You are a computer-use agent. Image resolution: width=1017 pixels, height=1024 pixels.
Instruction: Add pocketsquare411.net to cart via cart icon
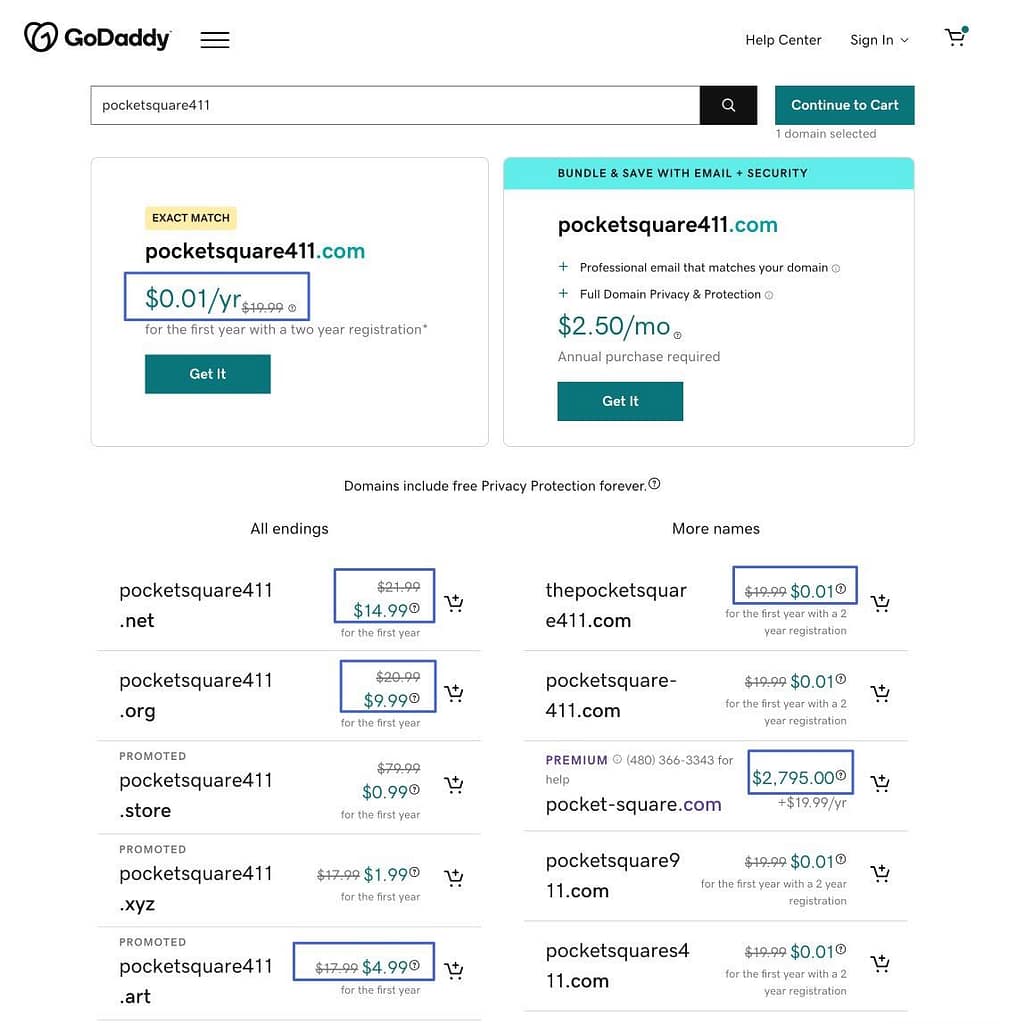click(454, 603)
